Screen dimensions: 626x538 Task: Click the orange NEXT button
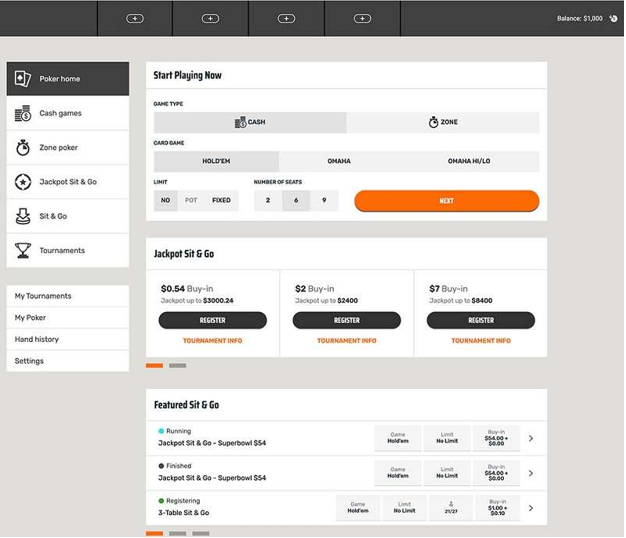tap(447, 201)
